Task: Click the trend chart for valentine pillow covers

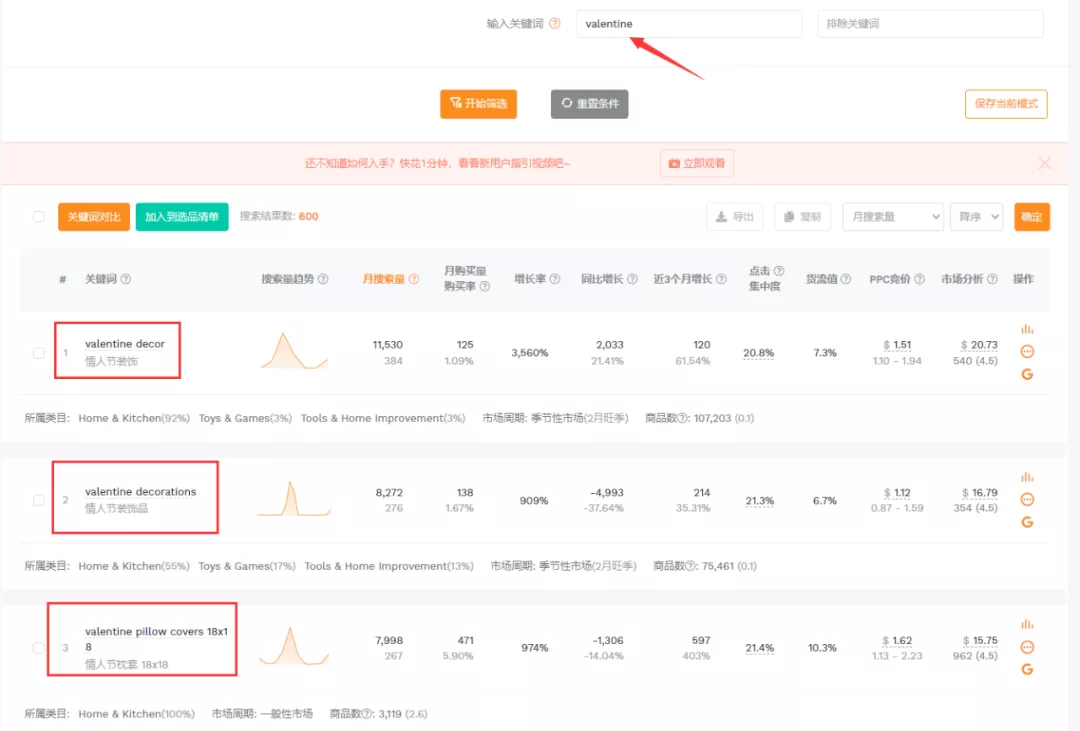Action: (x=294, y=646)
